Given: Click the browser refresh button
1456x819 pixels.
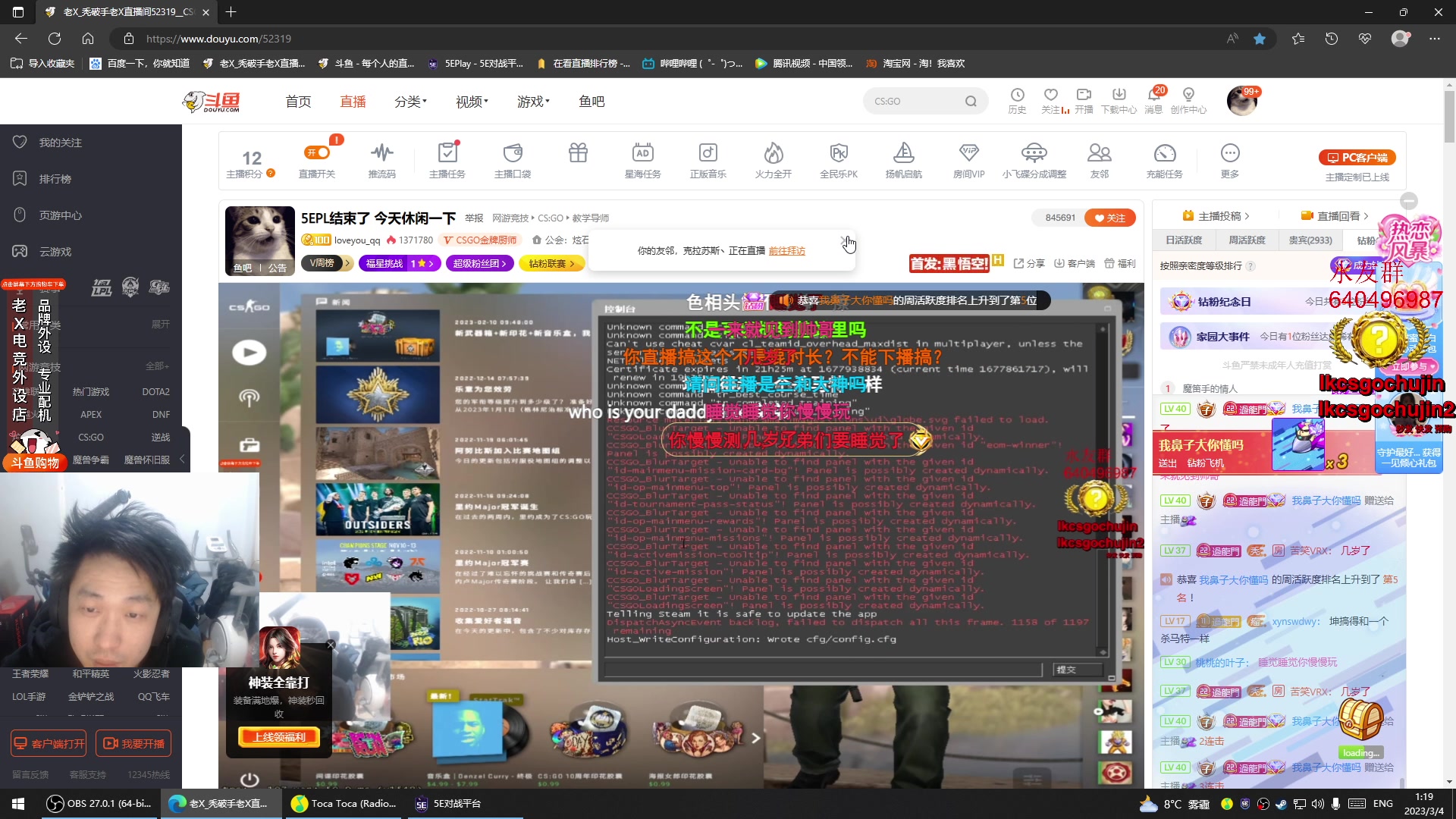Looking at the screenshot, I should point(55,39).
